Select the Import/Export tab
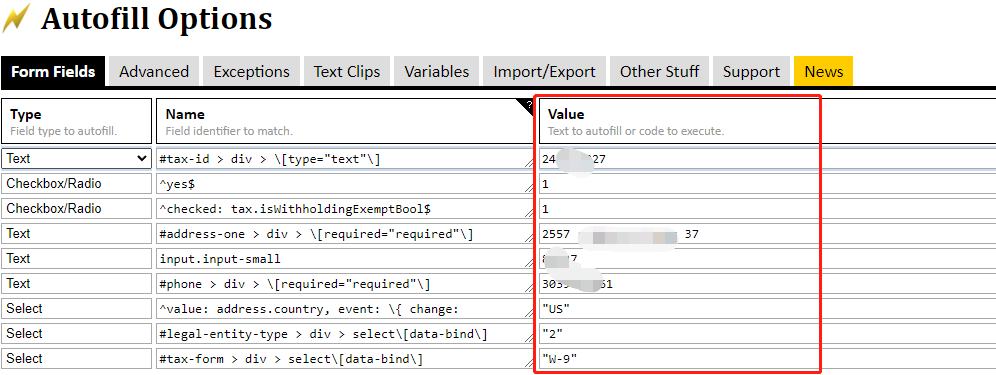This screenshot has width=996, height=375. tap(544, 71)
